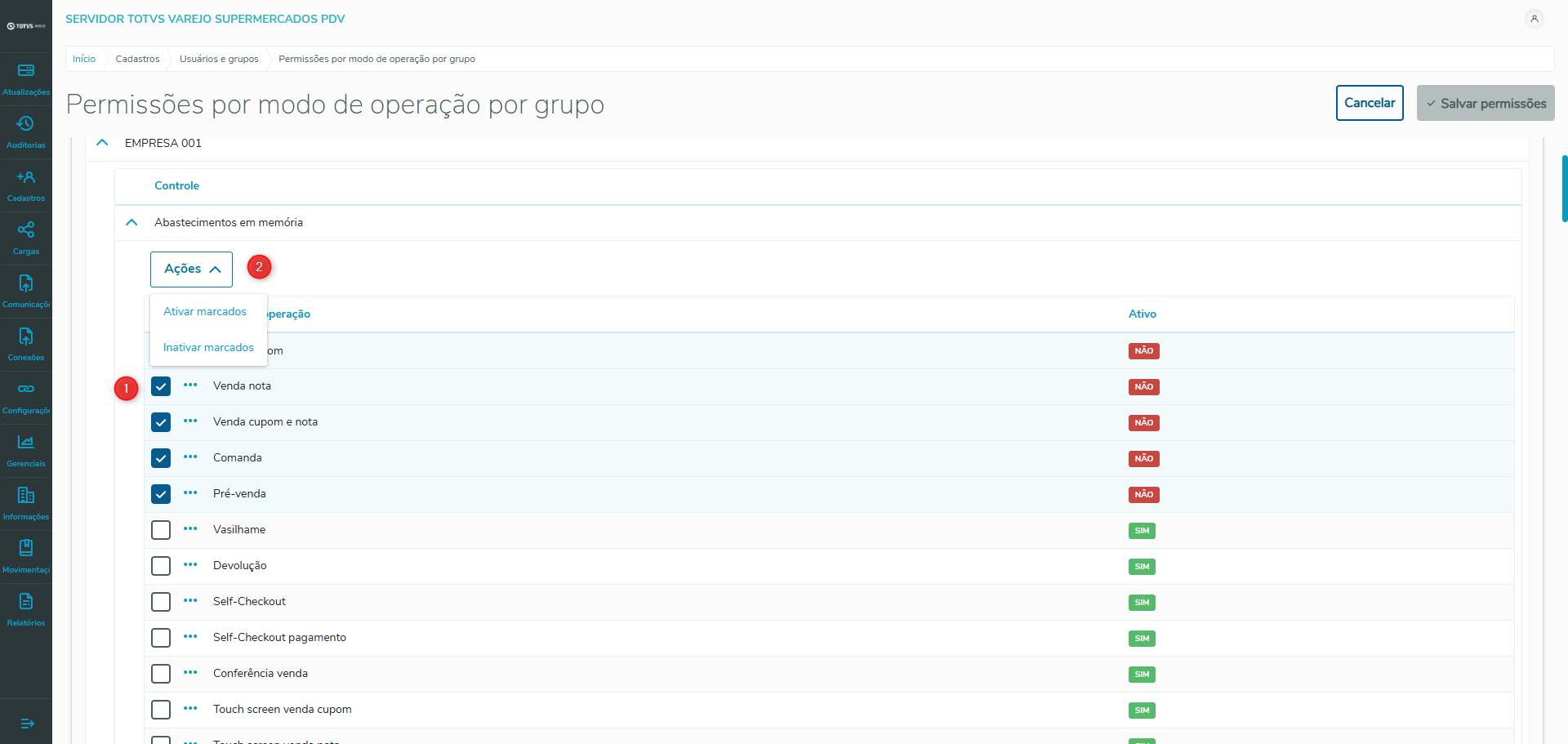This screenshot has height=744, width=1568.
Task: Open the Atualizações sidebar icon
Action: click(x=26, y=71)
